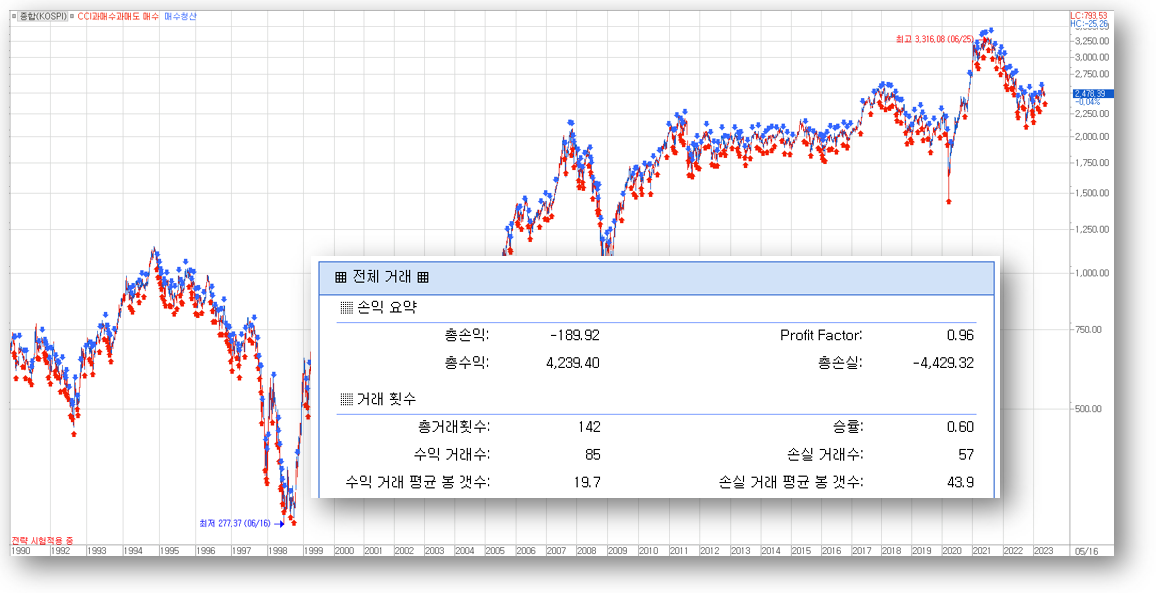Click the 750.00 price axis label
This screenshot has height=593, width=1160.
[1090, 330]
